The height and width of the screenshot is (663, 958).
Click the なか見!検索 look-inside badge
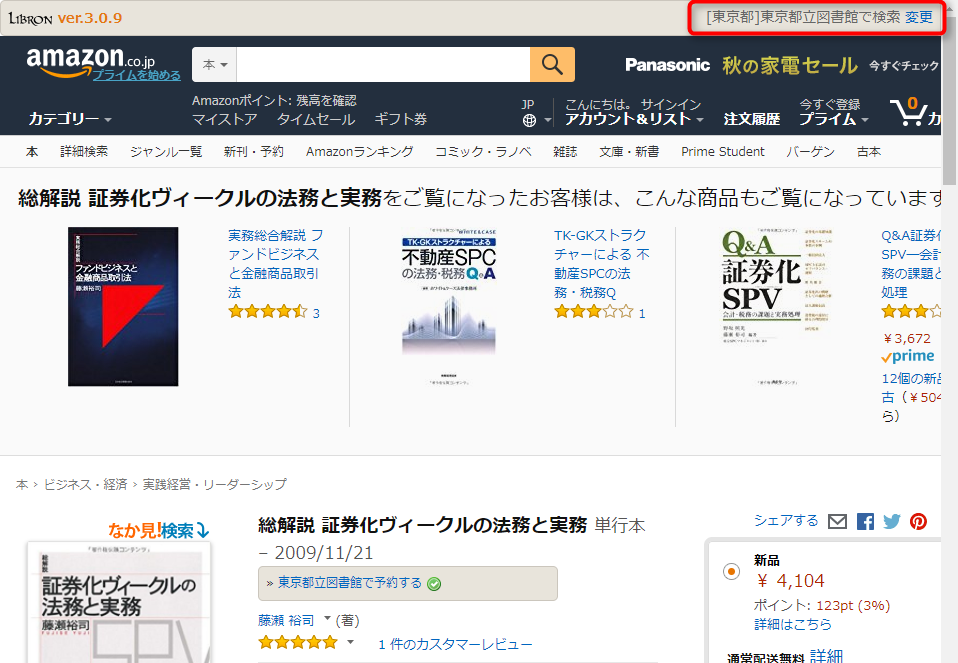(x=159, y=530)
